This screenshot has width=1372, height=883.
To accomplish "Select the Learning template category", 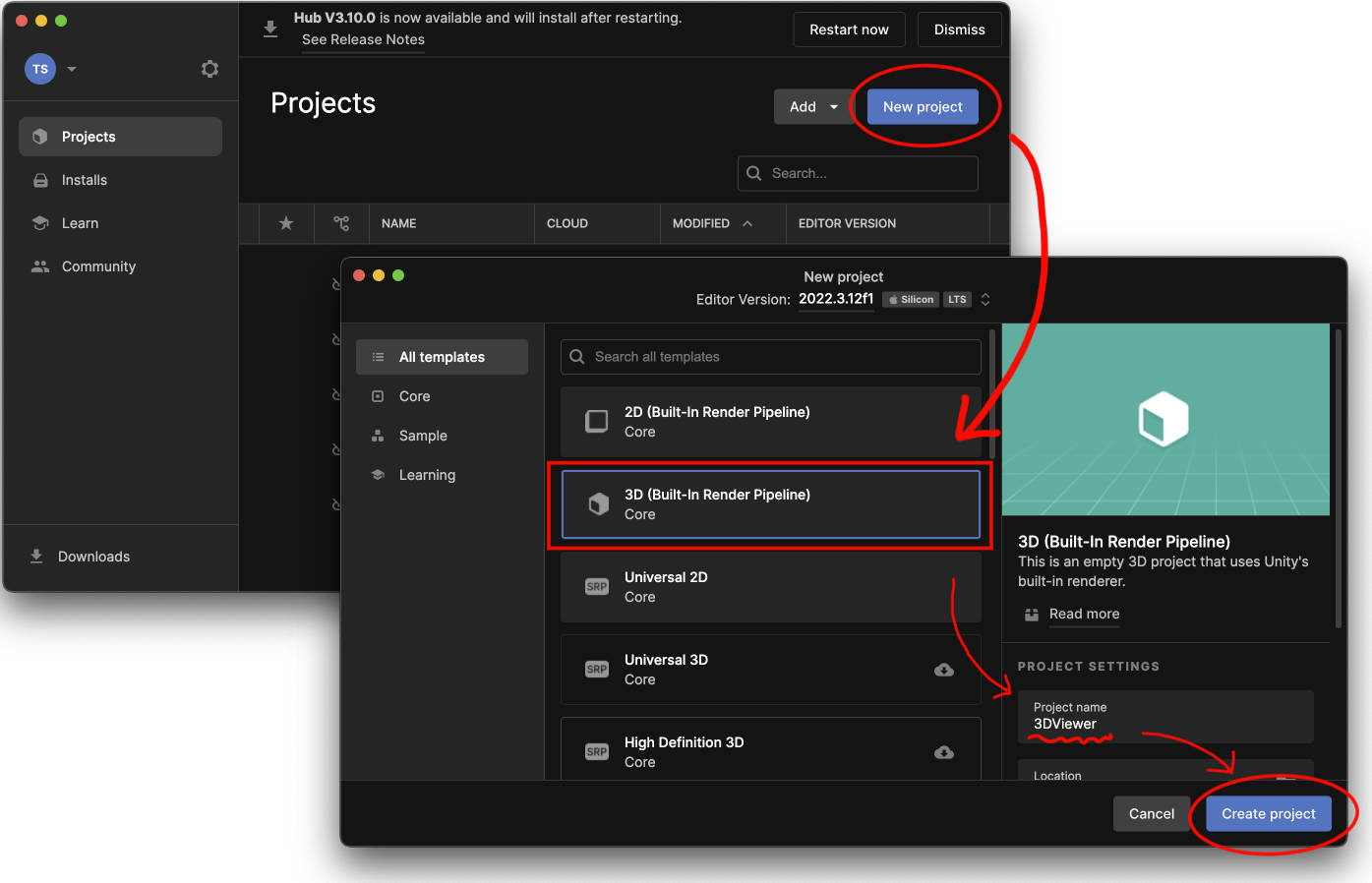I will pyautogui.click(x=427, y=475).
